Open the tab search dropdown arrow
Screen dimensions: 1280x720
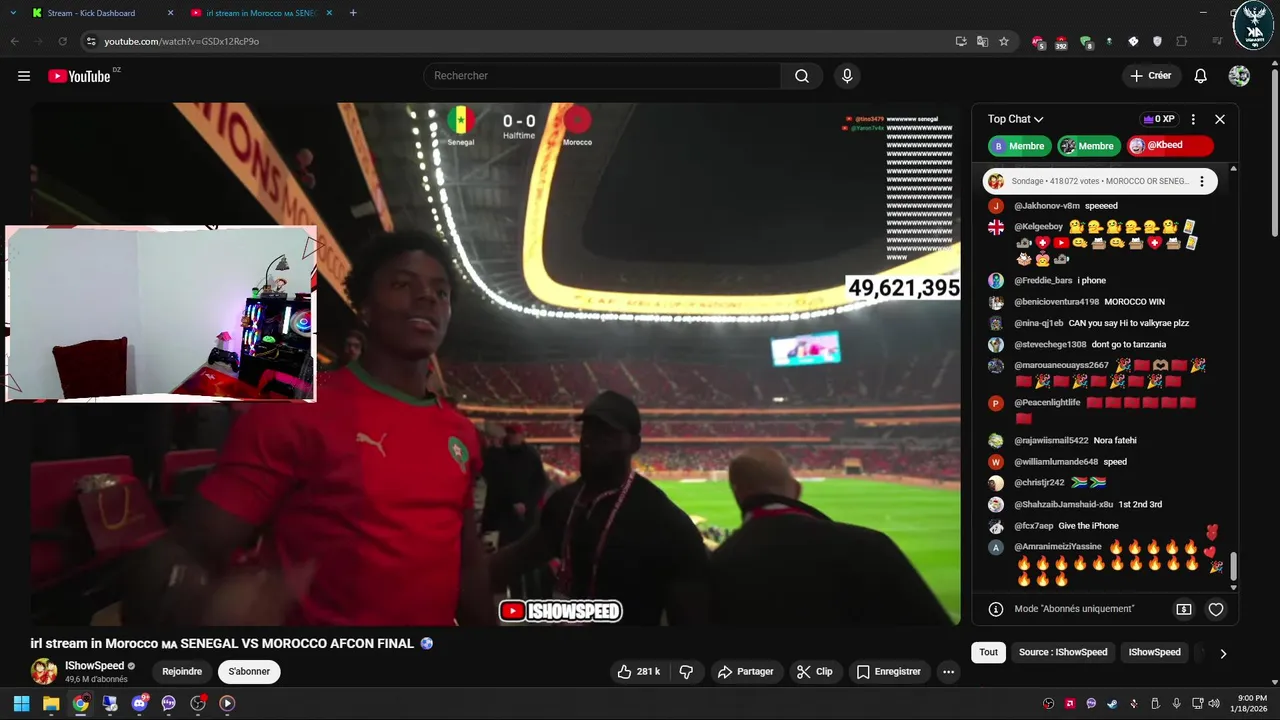13,13
